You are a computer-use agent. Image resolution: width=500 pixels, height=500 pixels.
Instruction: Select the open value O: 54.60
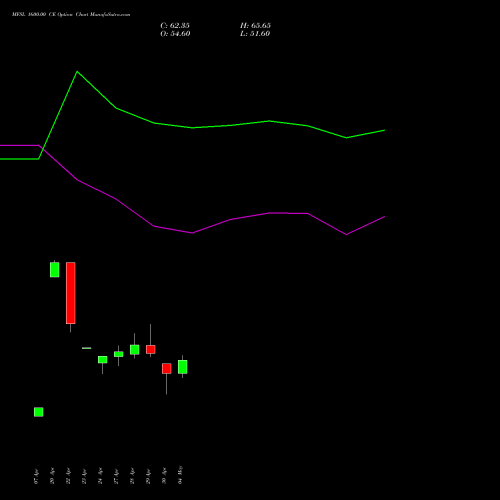click(x=175, y=34)
